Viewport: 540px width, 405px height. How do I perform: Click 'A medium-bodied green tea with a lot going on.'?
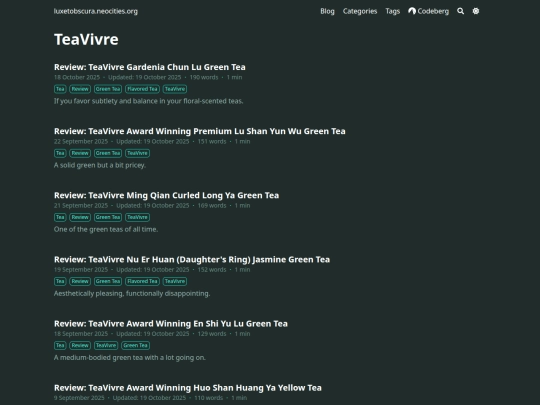coord(130,357)
